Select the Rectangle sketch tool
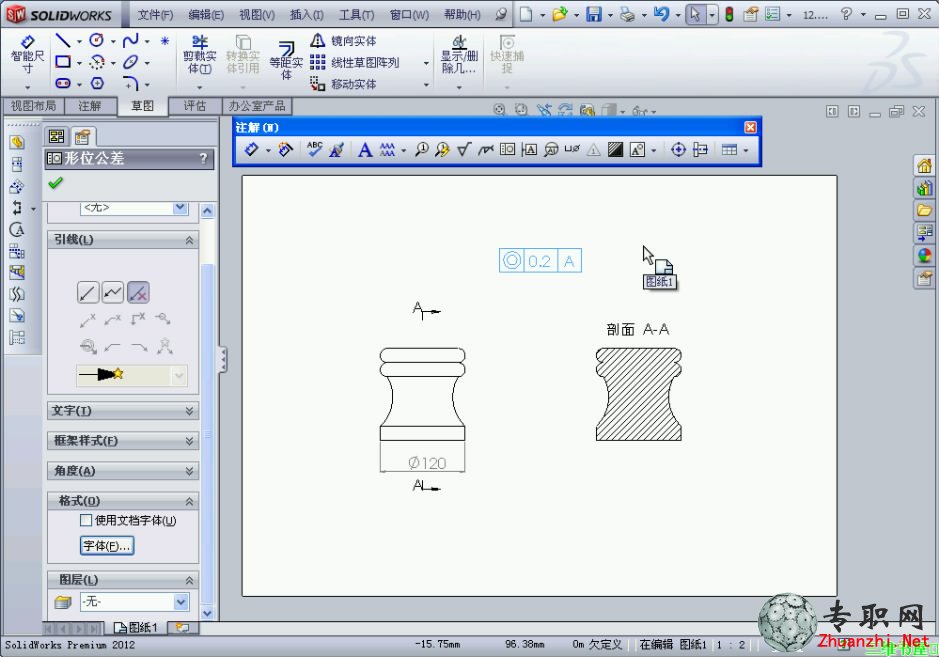Screen dimensions: 939x657 pos(63,62)
